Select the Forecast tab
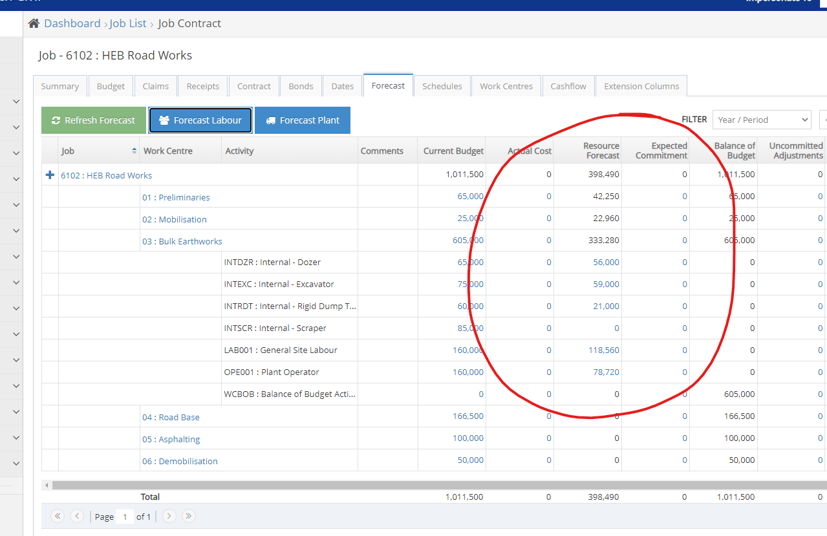 pos(388,85)
